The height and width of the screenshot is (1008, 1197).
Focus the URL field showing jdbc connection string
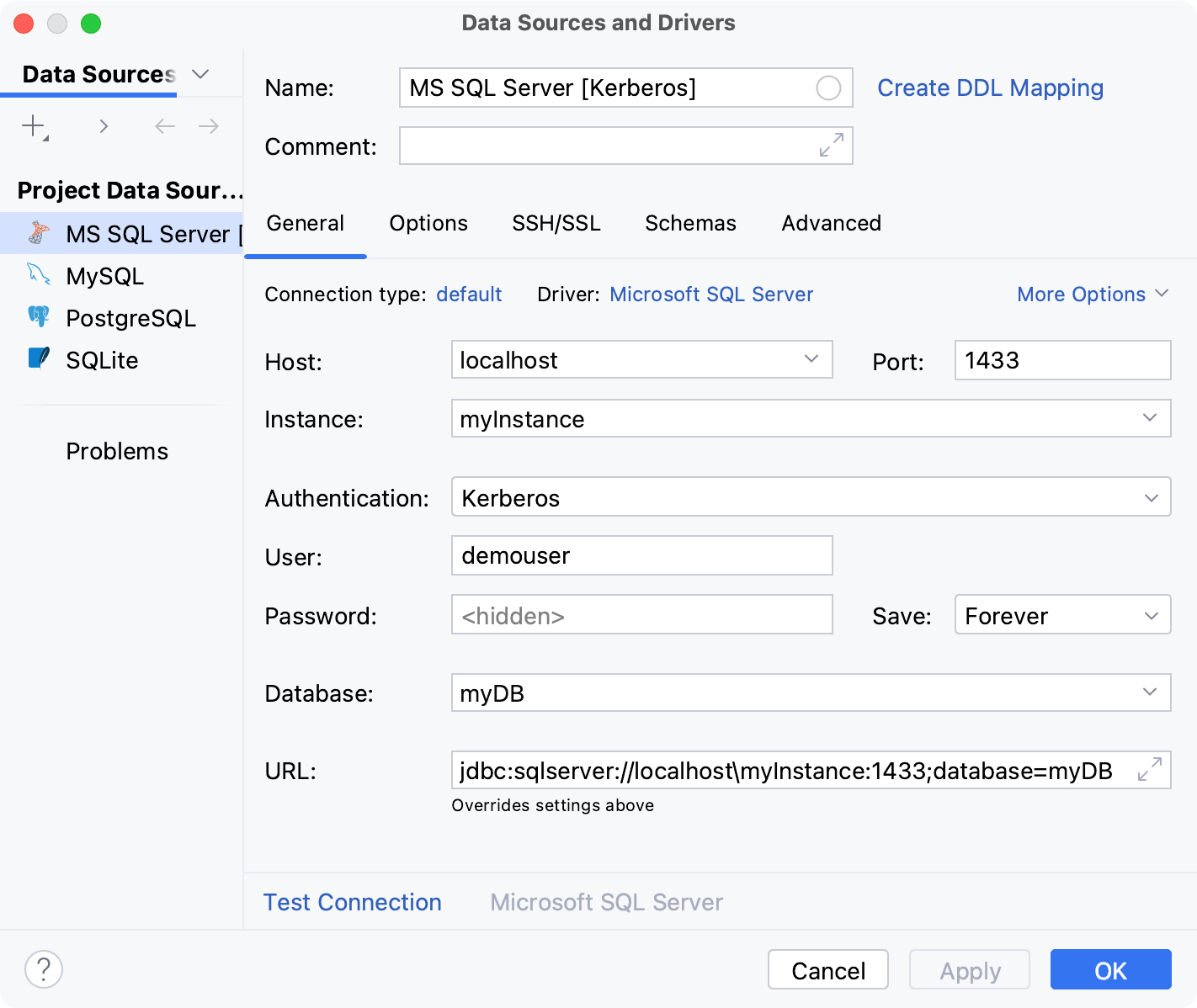click(x=783, y=771)
